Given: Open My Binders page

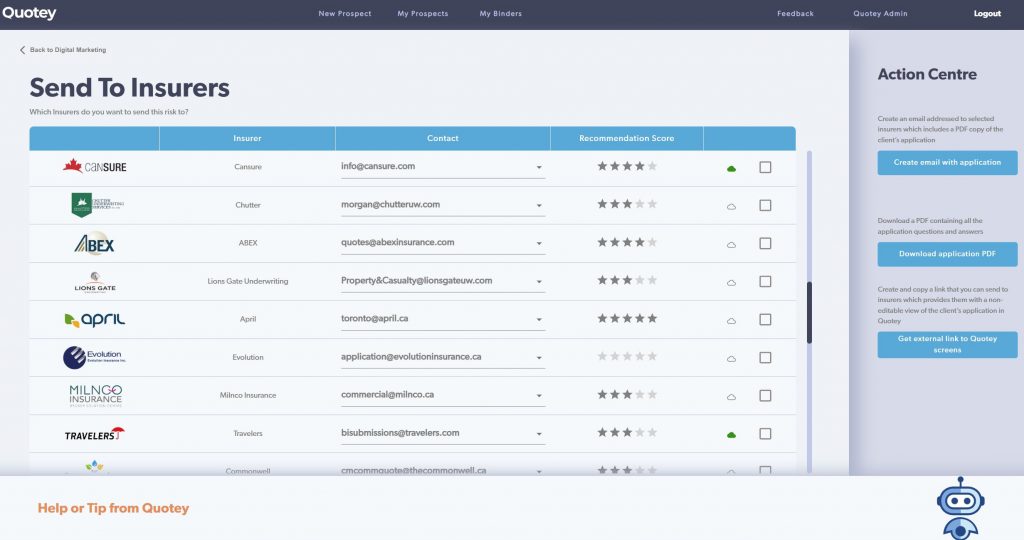Looking at the screenshot, I should (x=500, y=14).
